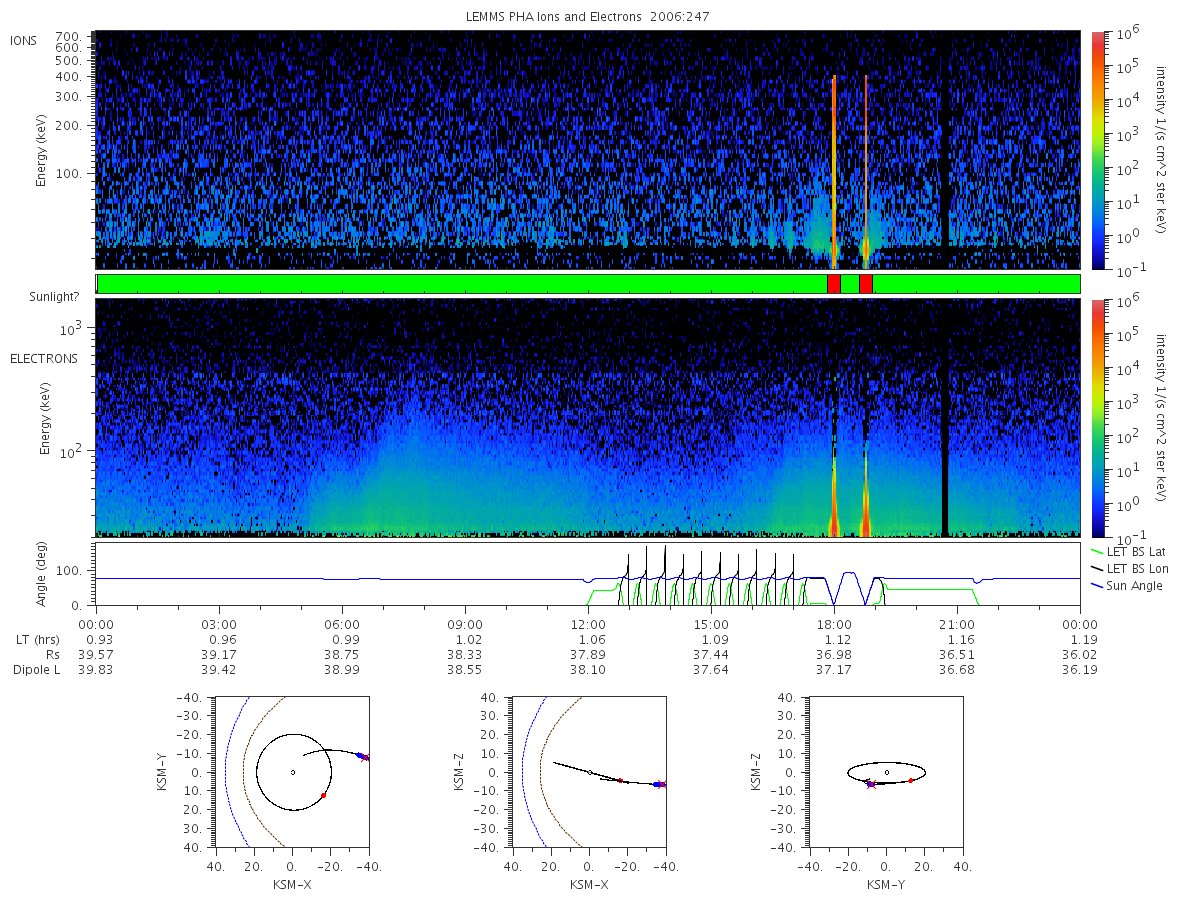Click the middle KSM-X vs KSM-Z orbit plot
This screenshot has height=900, width=1200.
(x=587, y=772)
